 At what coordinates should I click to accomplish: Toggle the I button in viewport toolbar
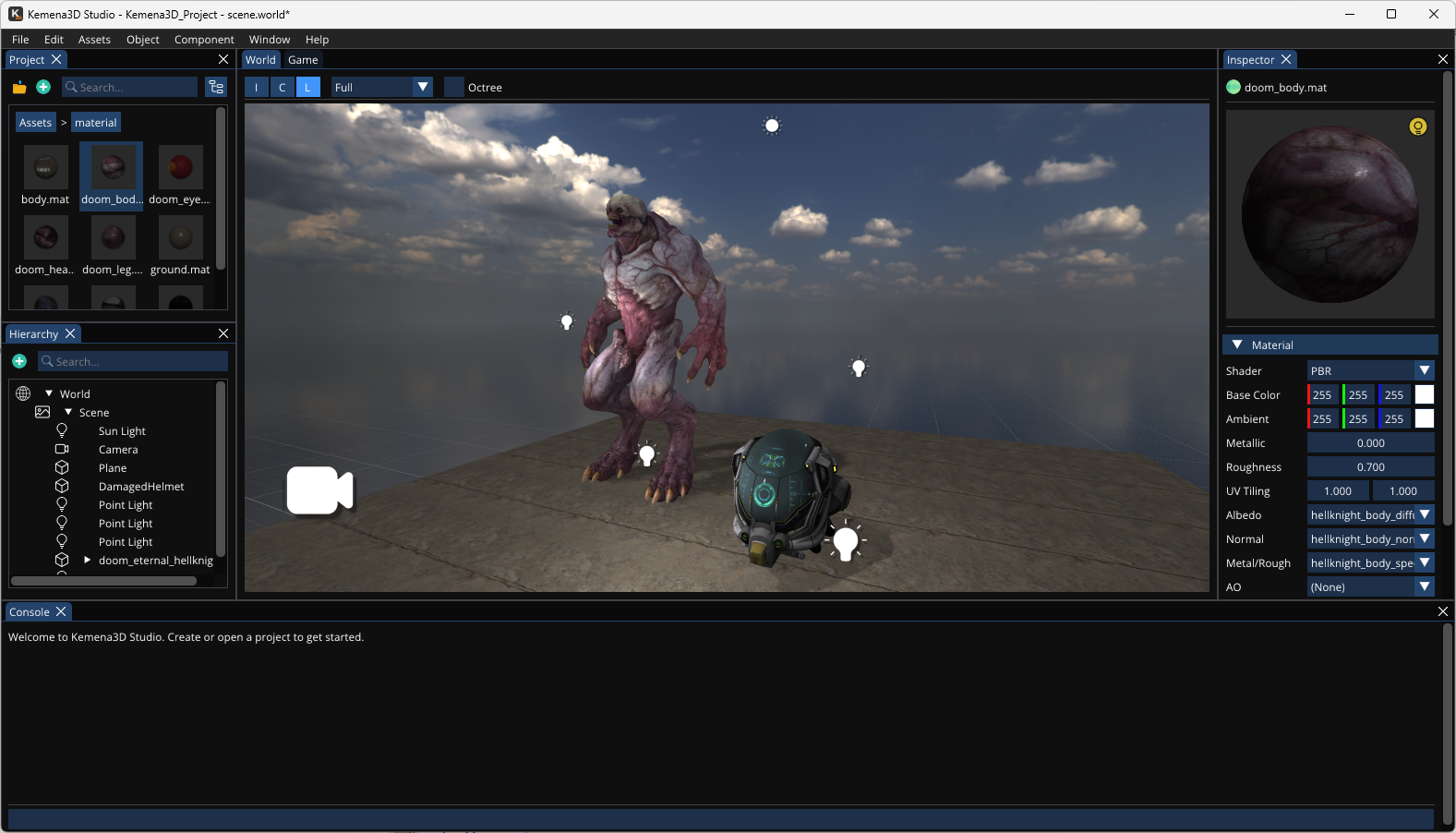(256, 87)
